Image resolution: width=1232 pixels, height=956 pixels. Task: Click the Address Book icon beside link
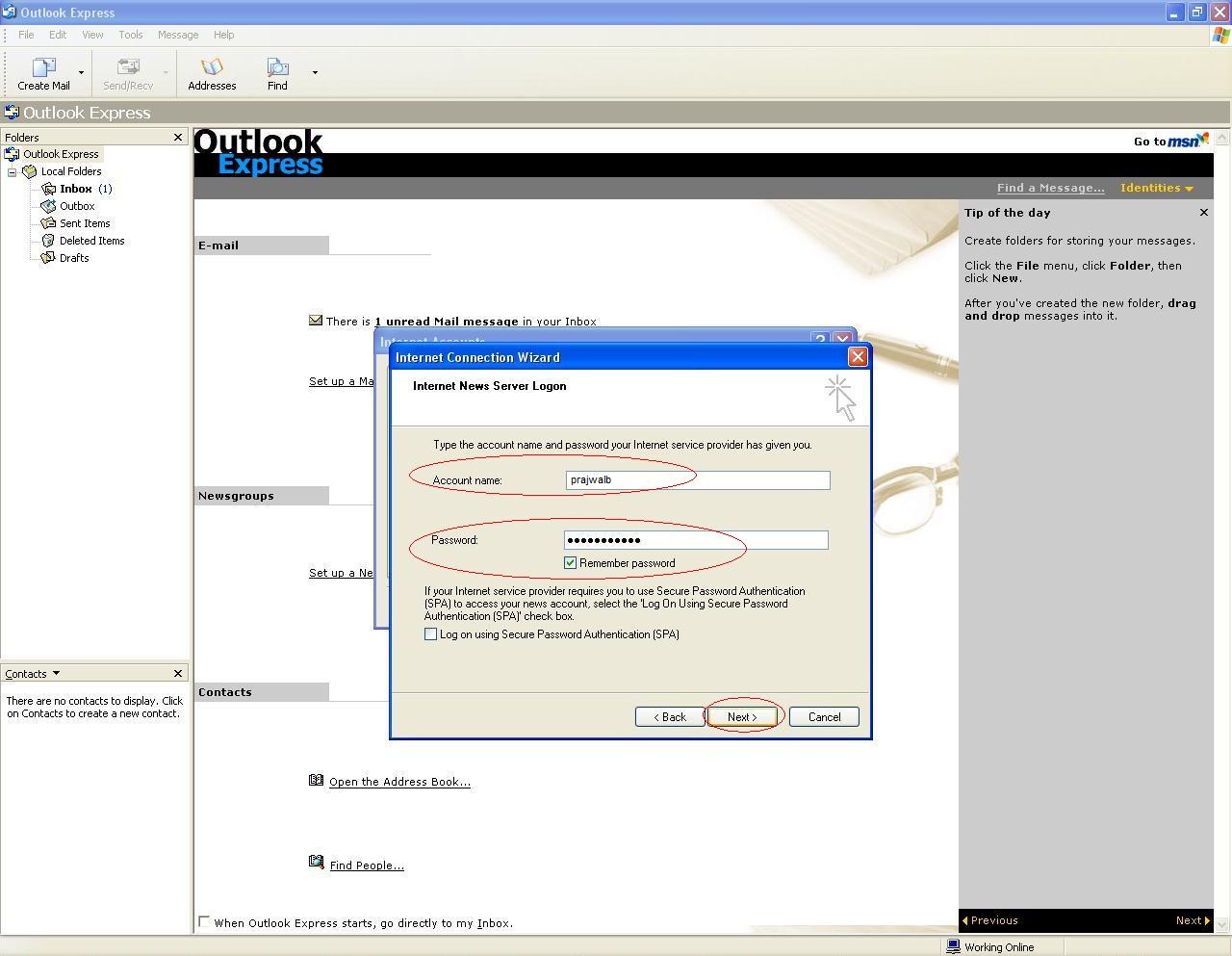(316, 781)
